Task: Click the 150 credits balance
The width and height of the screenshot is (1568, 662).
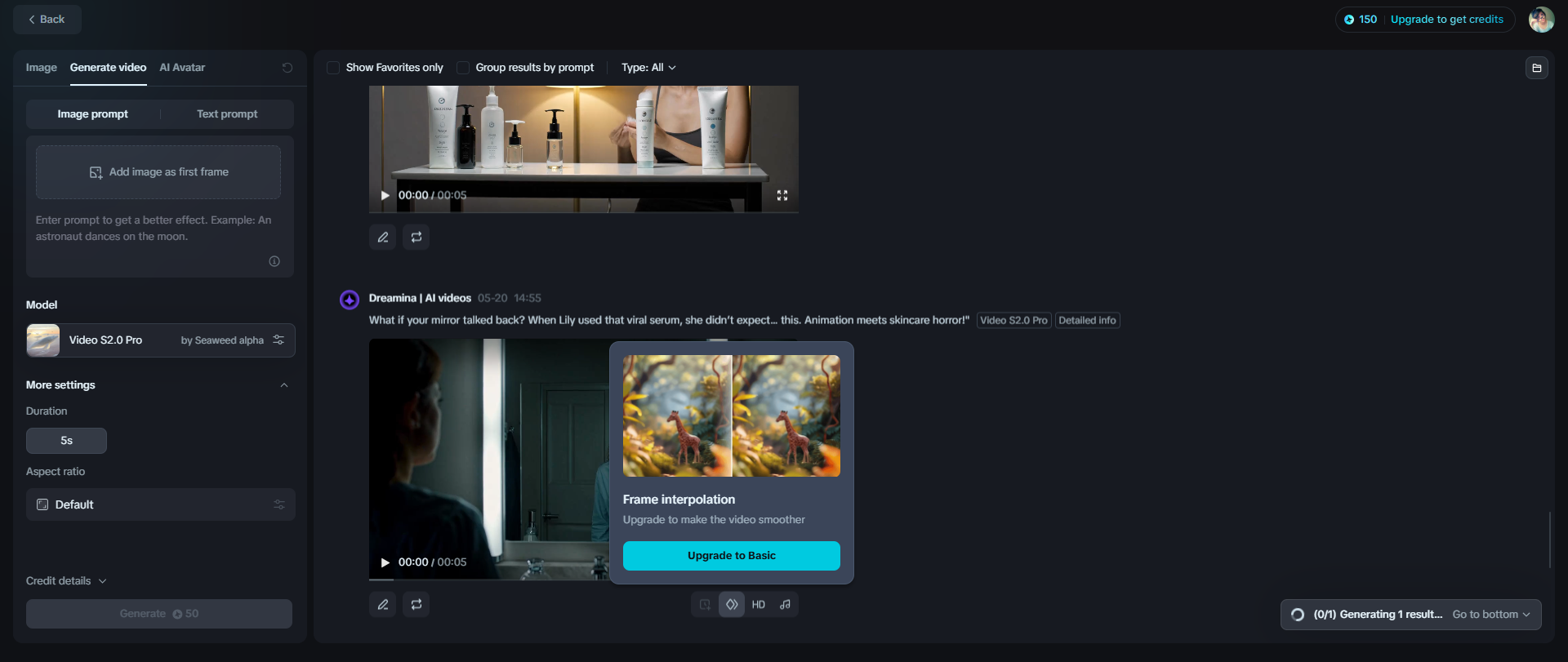Action: click(1361, 20)
